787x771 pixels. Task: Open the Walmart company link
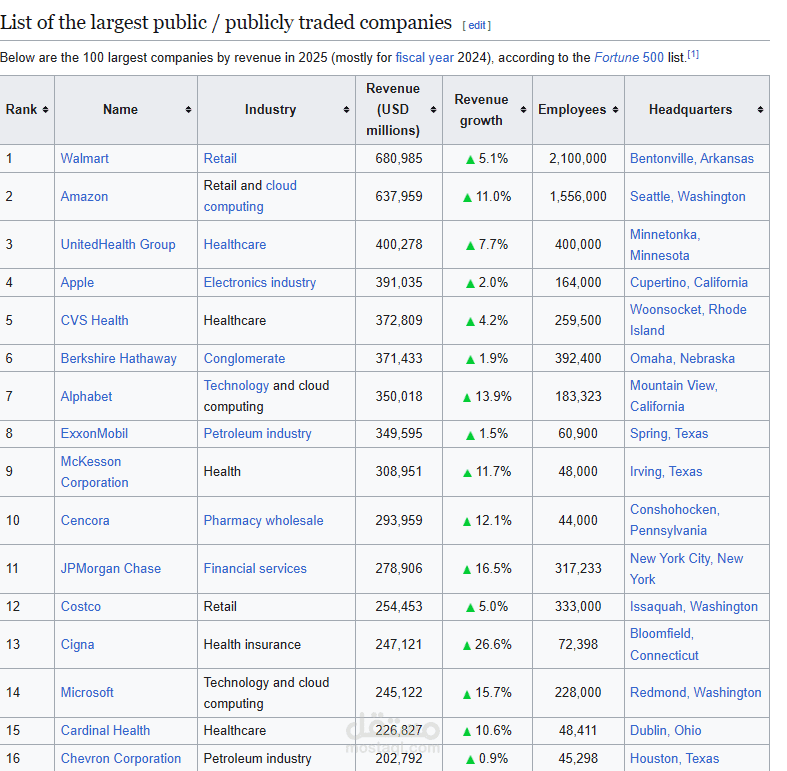[84, 159]
